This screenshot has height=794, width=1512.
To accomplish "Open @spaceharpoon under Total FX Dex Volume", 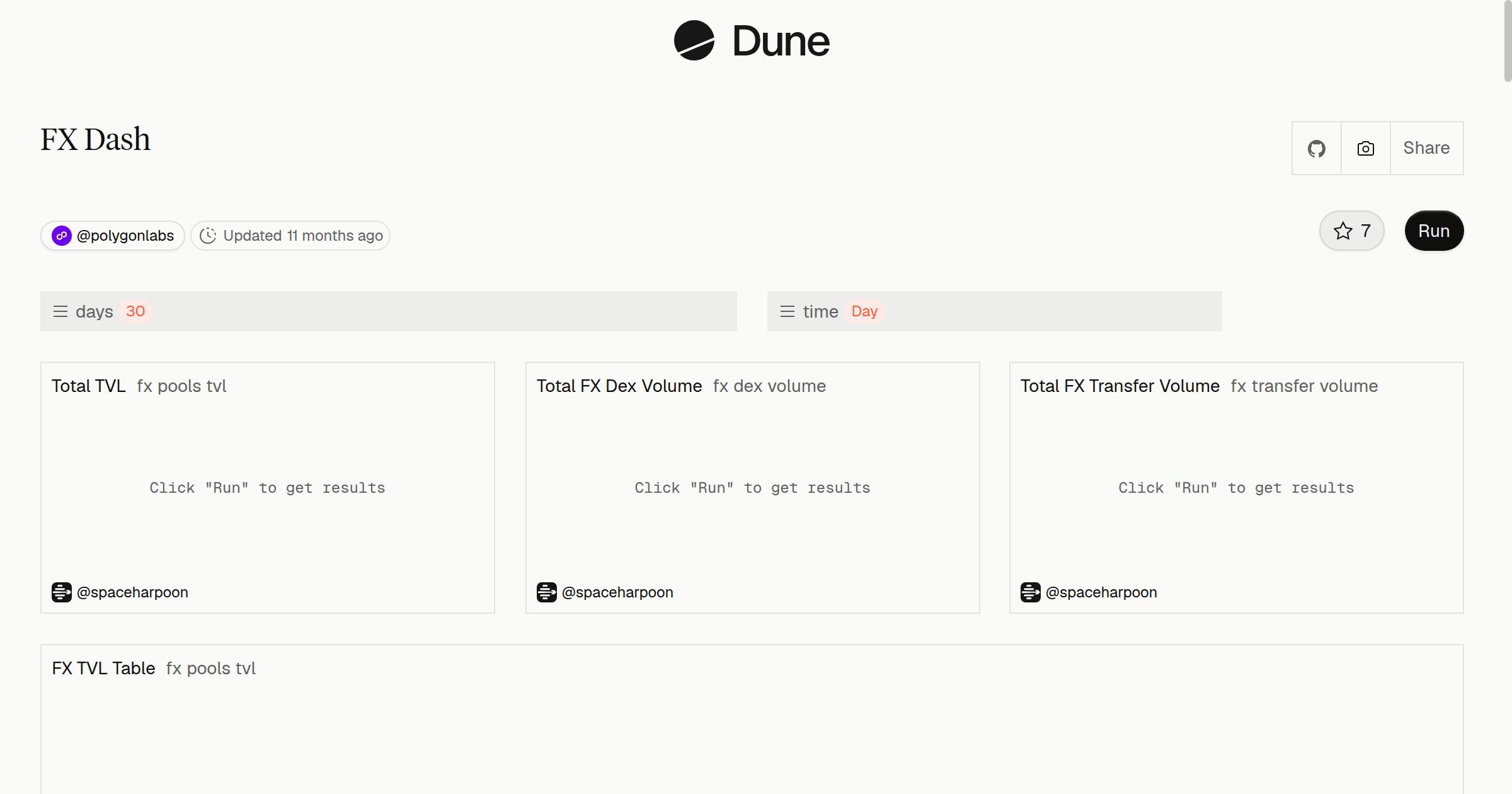I will 617,592.
